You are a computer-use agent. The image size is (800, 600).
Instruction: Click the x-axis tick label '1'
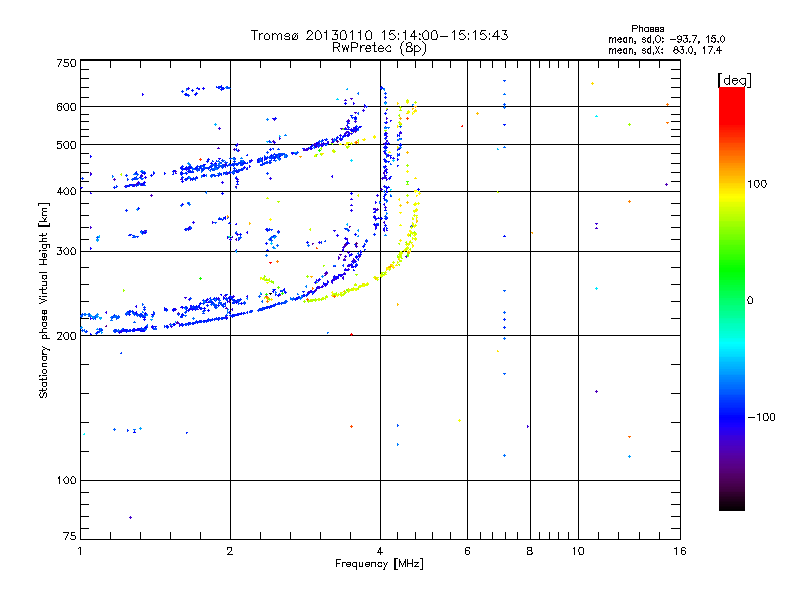80,551
